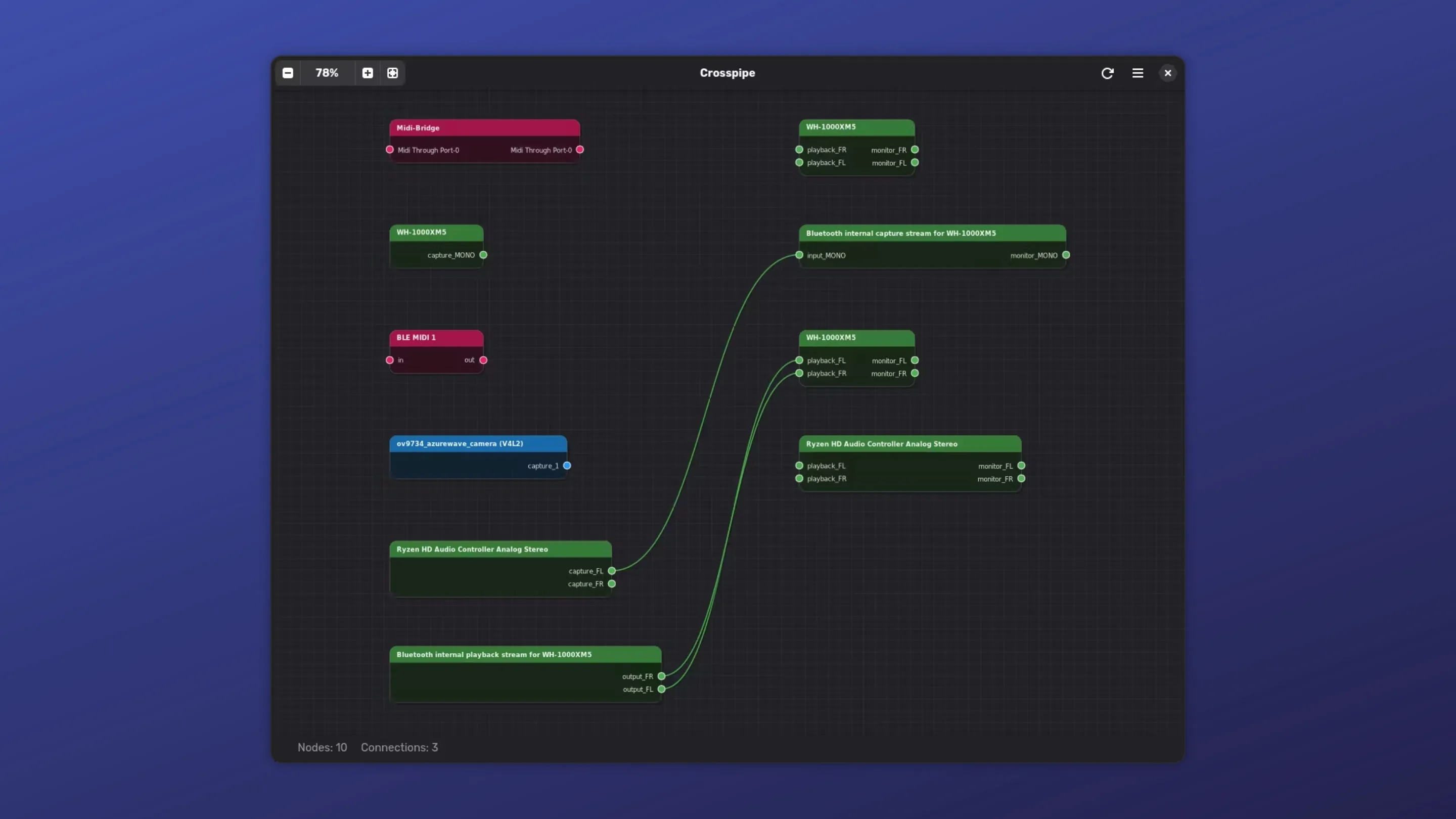Click the zoom out icon
The image size is (1456, 819).
pos(288,73)
